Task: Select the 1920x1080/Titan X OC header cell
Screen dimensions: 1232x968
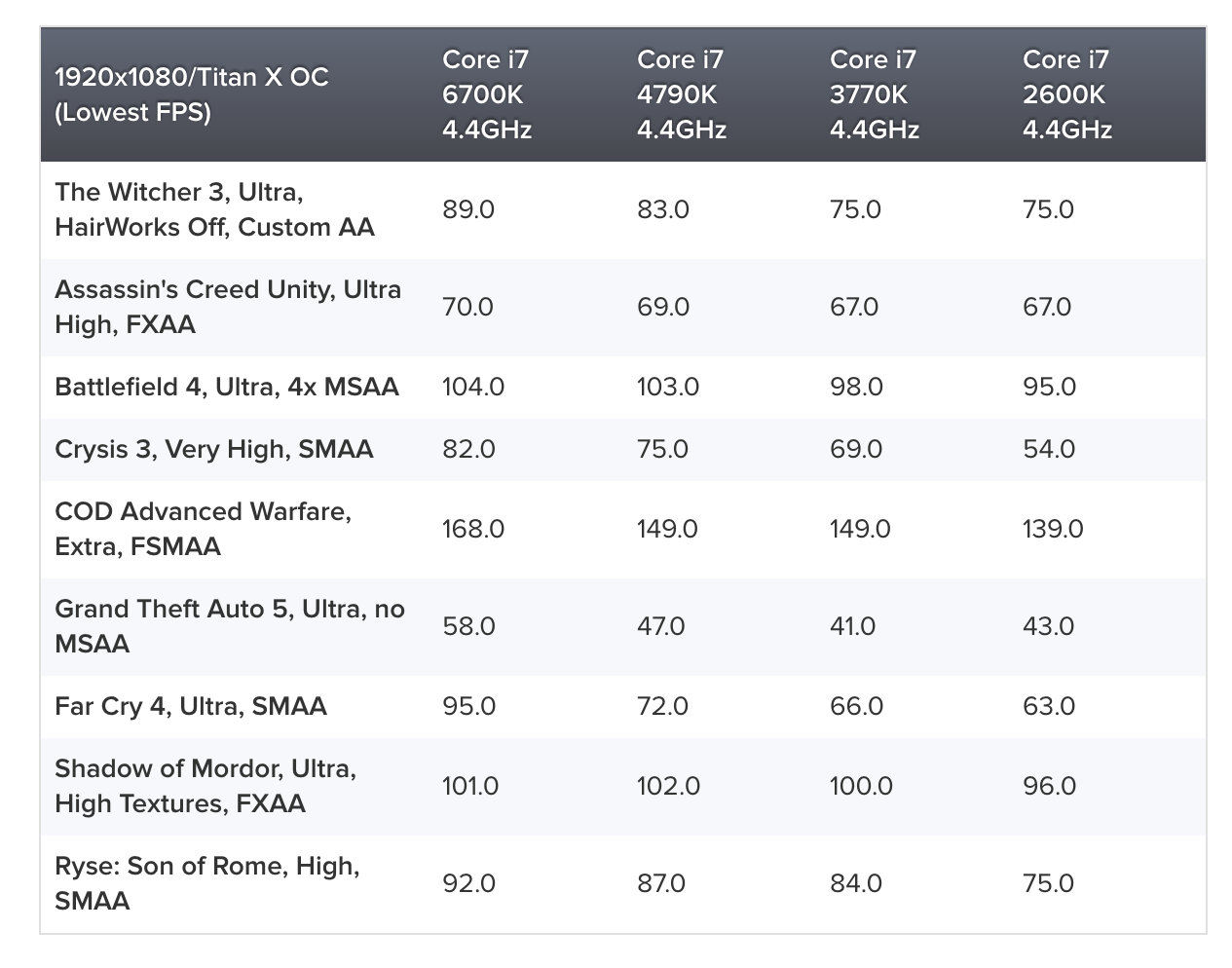Action: tap(192, 94)
